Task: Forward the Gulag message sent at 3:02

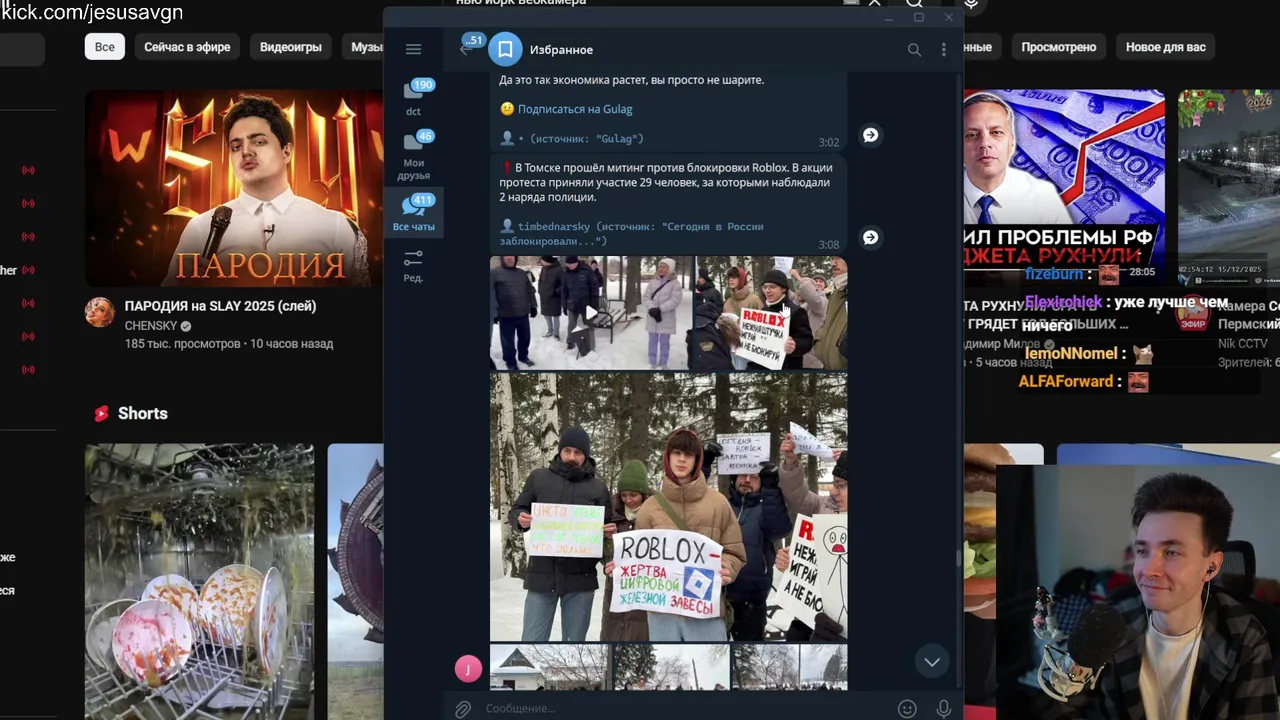Action: point(870,135)
